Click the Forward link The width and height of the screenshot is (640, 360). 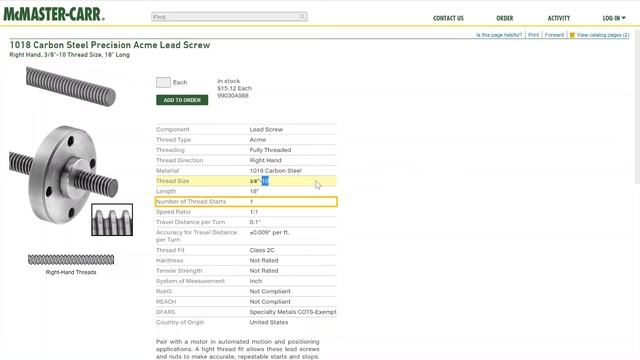[554, 35]
